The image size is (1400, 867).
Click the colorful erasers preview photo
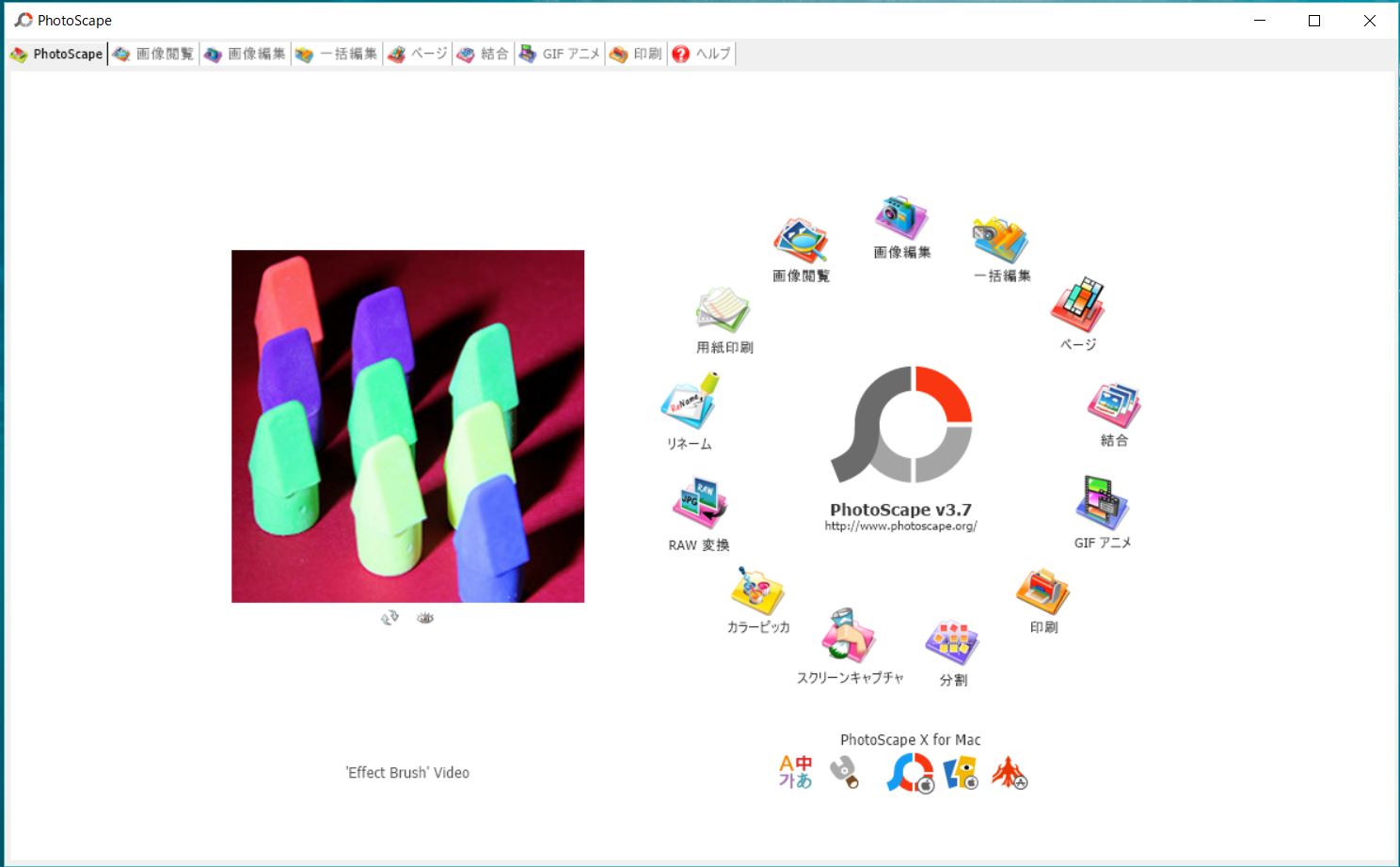407,426
